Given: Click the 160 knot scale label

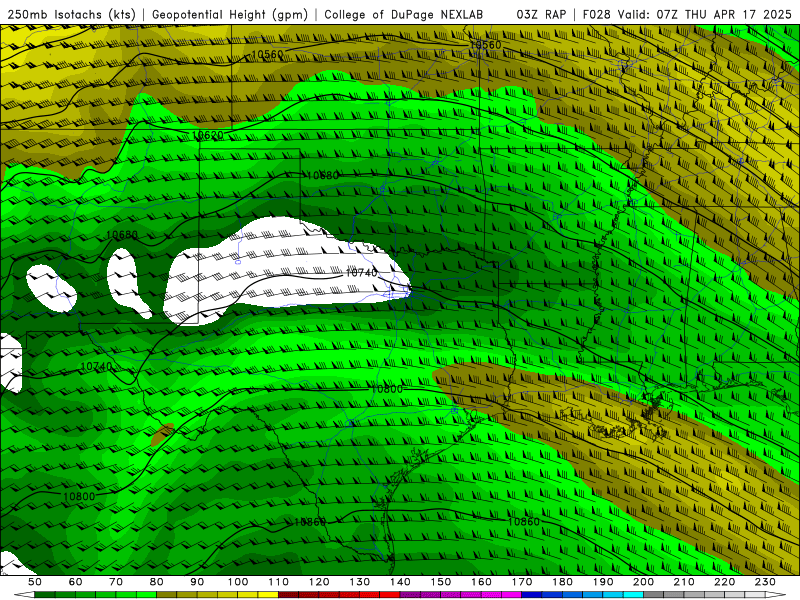Looking at the screenshot, I should tap(482, 582).
